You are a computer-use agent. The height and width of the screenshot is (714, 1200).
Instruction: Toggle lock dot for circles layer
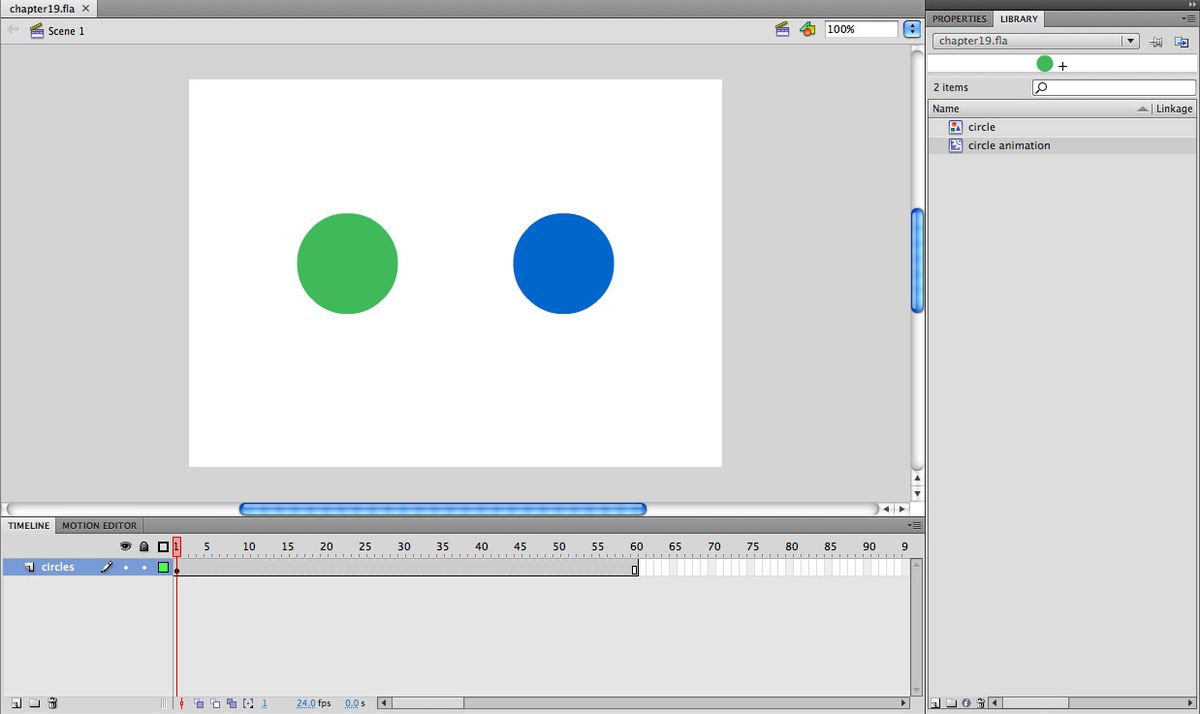click(x=144, y=568)
